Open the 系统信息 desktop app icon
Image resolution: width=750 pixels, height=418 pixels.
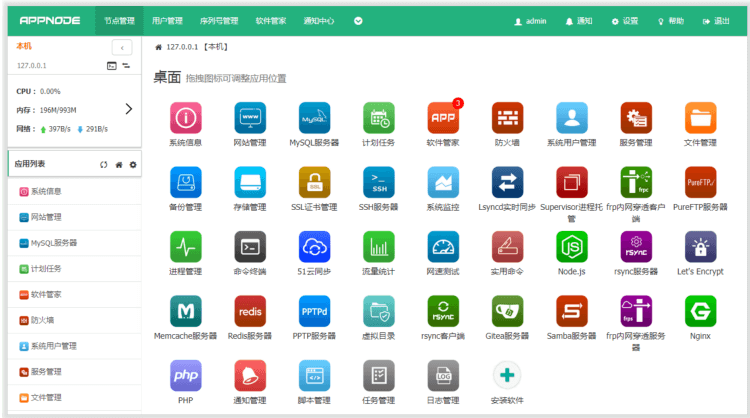(x=186, y=118)
